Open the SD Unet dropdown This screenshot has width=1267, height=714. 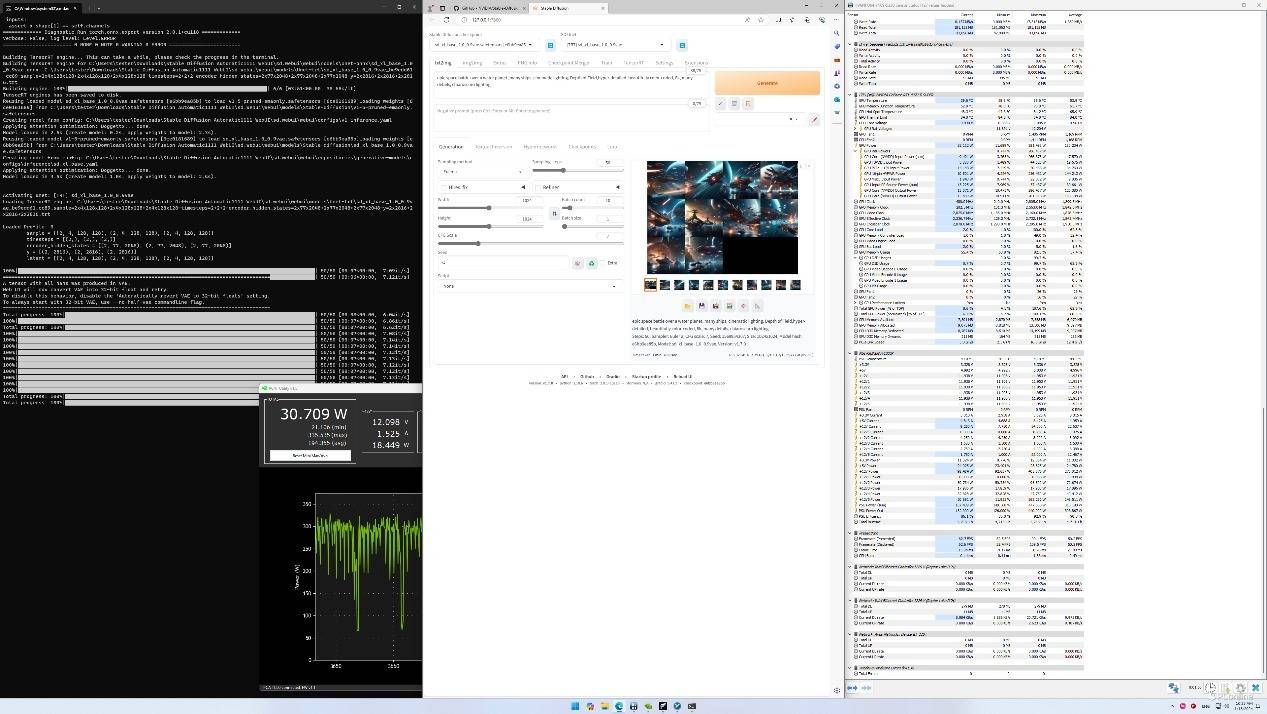click(615, 45)
